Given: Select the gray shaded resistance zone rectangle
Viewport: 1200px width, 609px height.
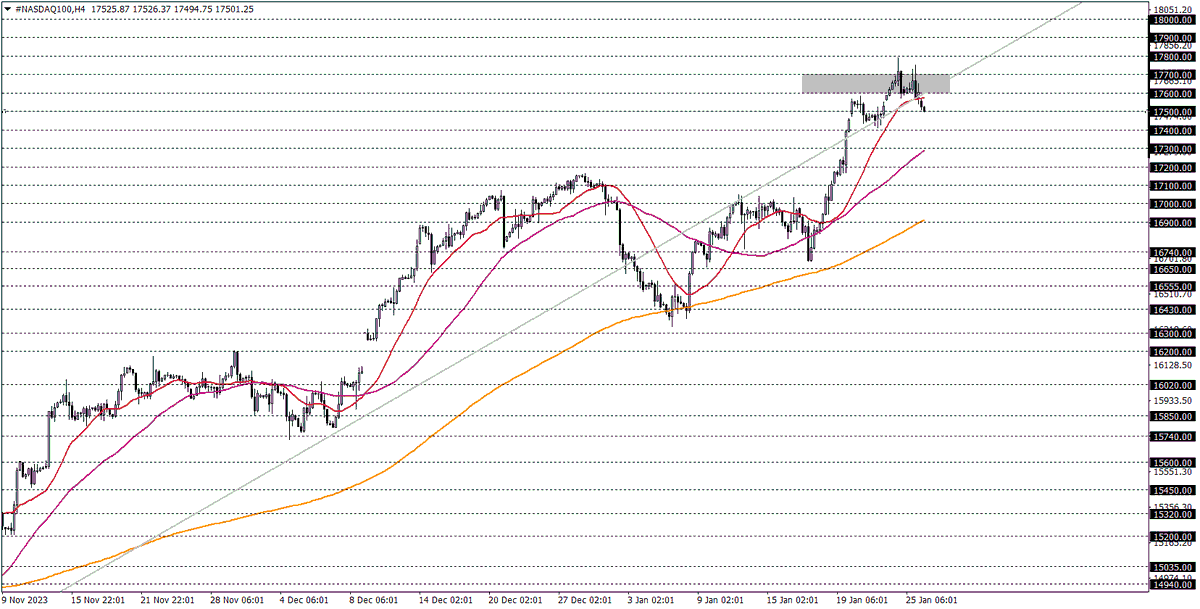Looking at the screenshot, I should pos(875,84).
